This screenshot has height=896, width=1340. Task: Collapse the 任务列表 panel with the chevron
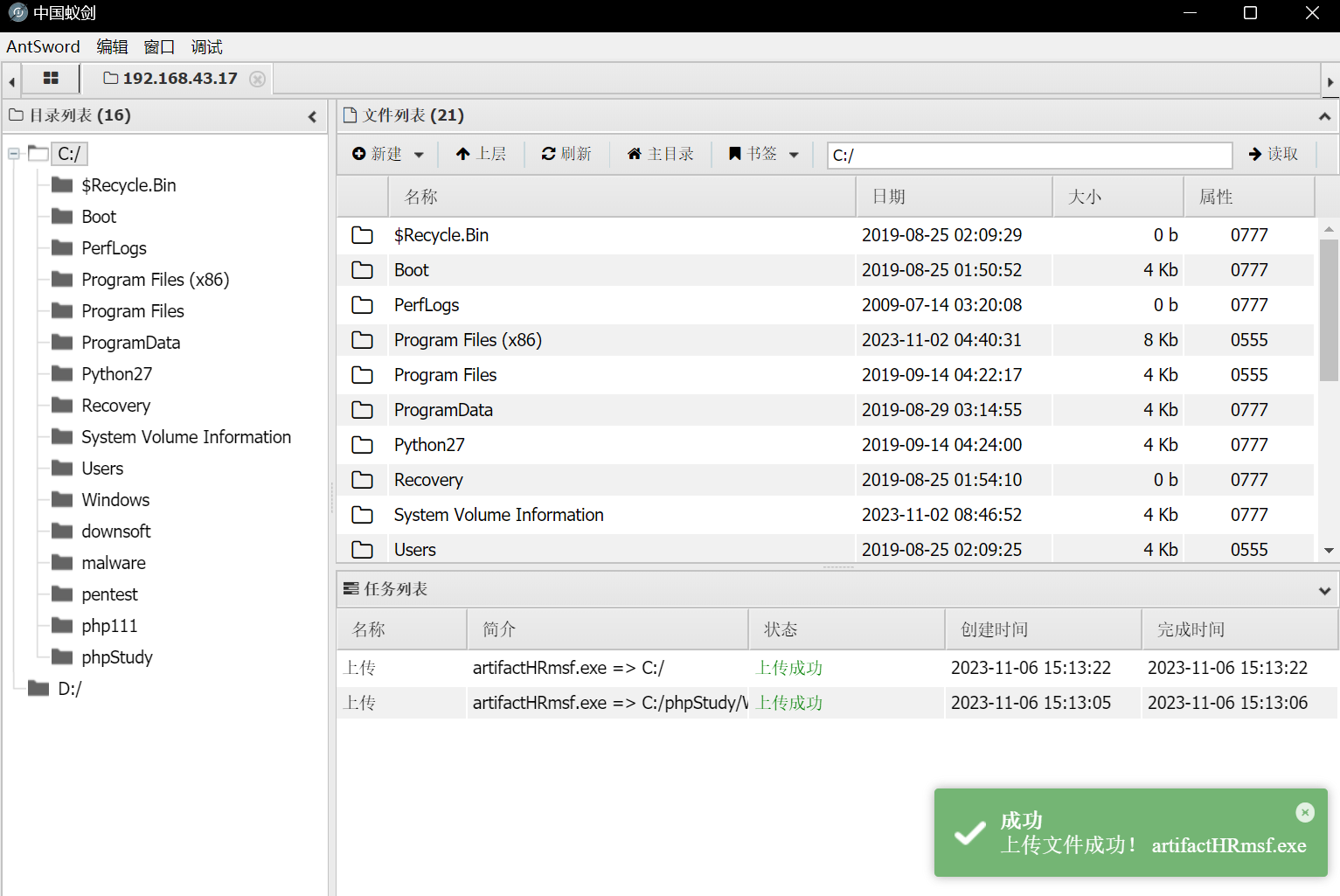1325,590
